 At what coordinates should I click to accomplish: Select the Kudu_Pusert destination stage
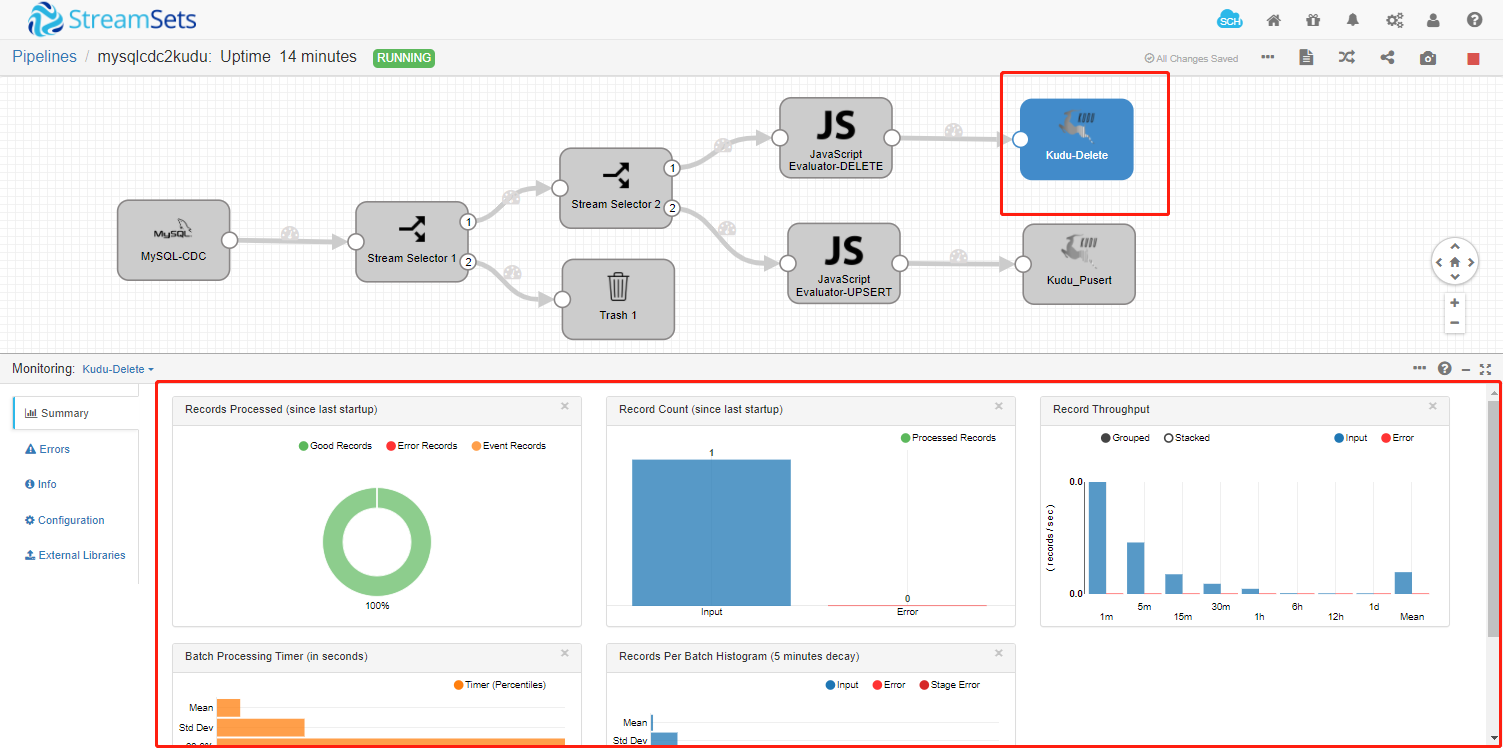pos(1079,264)
